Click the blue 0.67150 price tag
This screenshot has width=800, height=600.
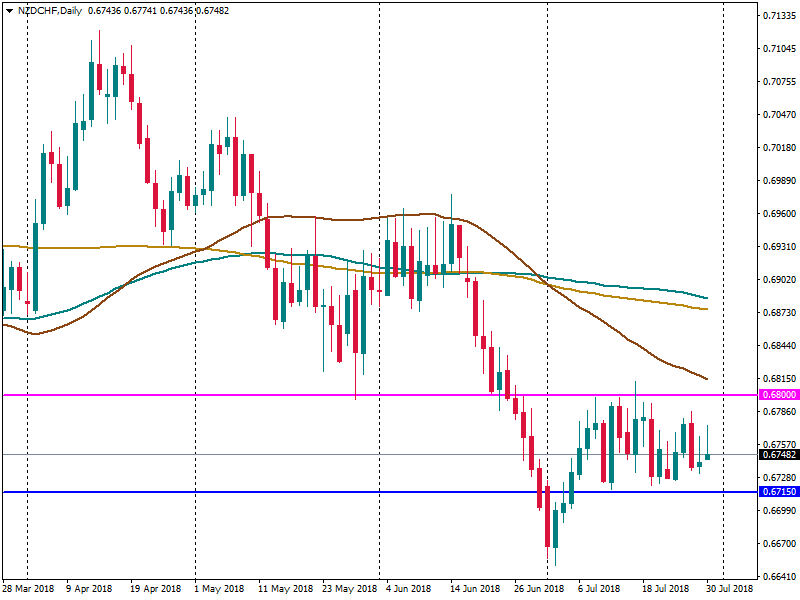point(777,492)
